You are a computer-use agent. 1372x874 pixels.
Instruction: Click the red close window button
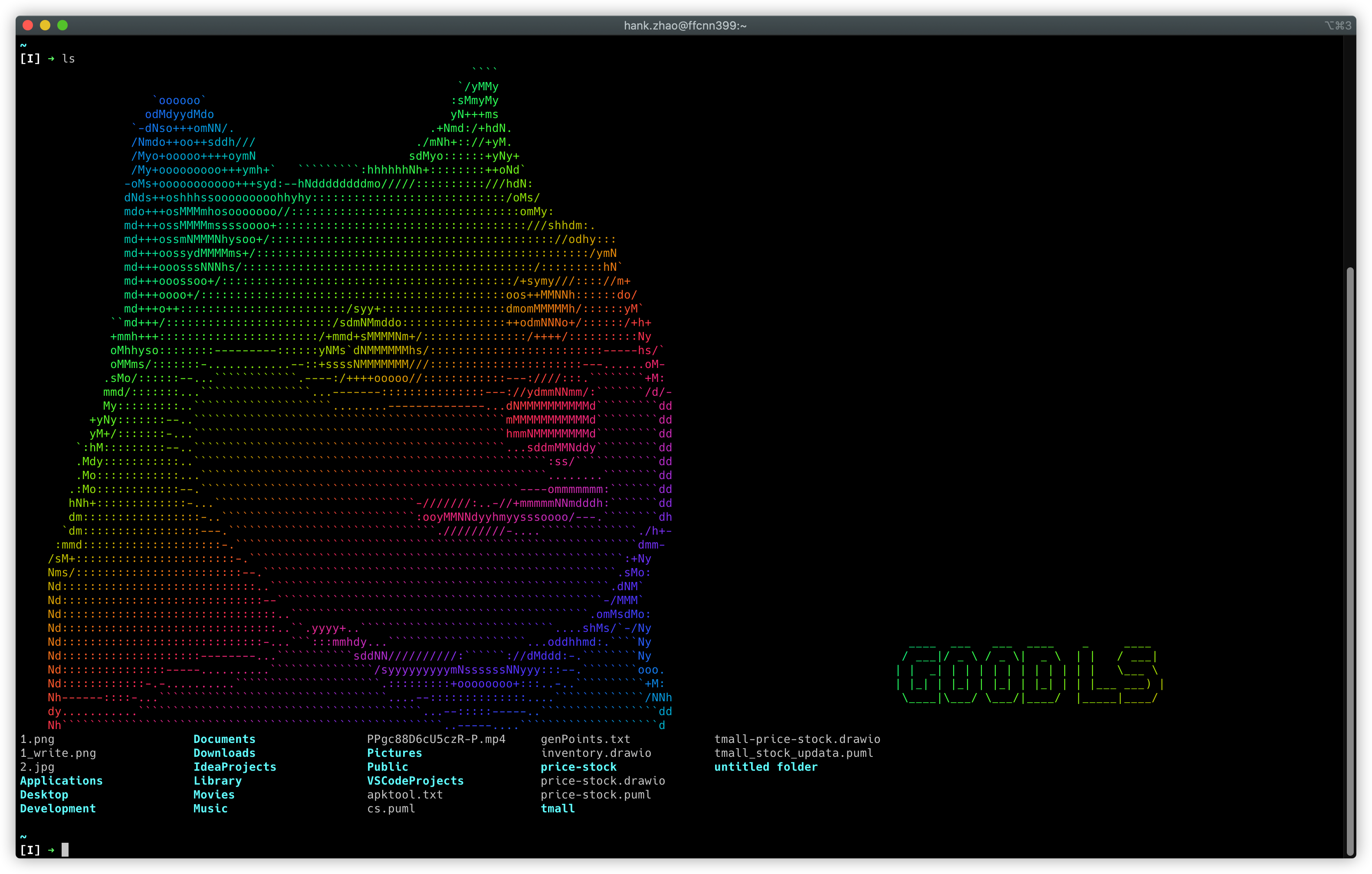pyautogui.click(x=27, y=25)
